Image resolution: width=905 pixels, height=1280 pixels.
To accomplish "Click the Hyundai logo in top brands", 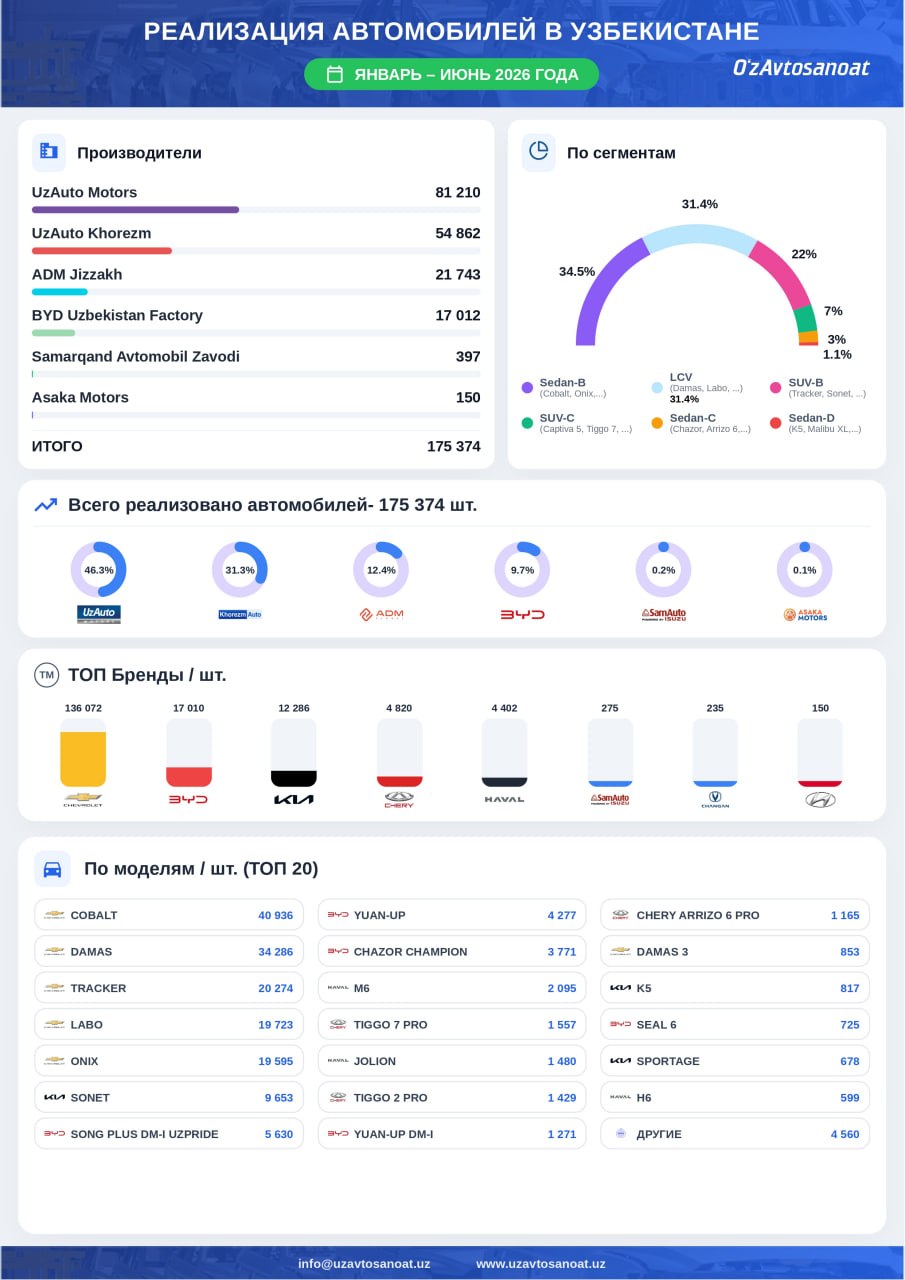I will (820, 799).
